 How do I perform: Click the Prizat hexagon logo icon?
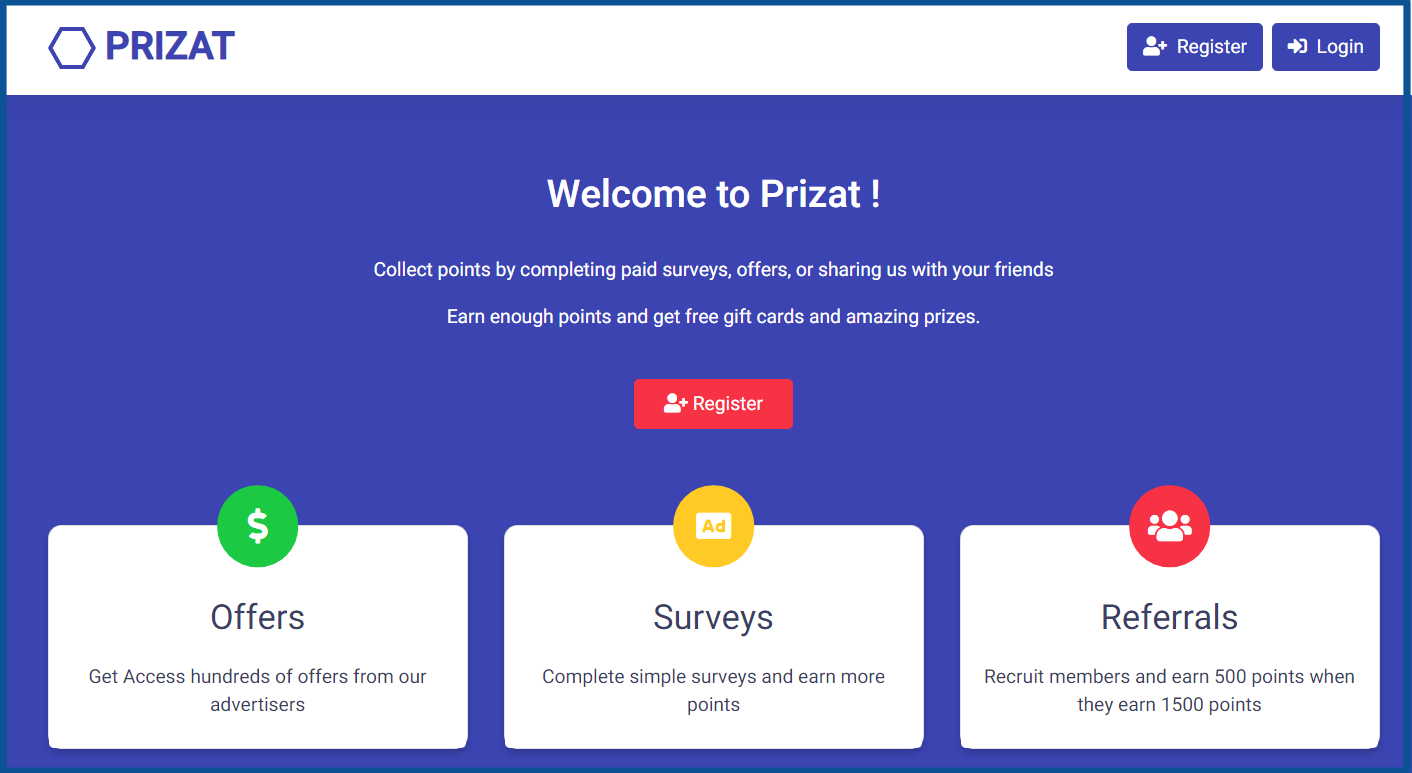point(72,47)
